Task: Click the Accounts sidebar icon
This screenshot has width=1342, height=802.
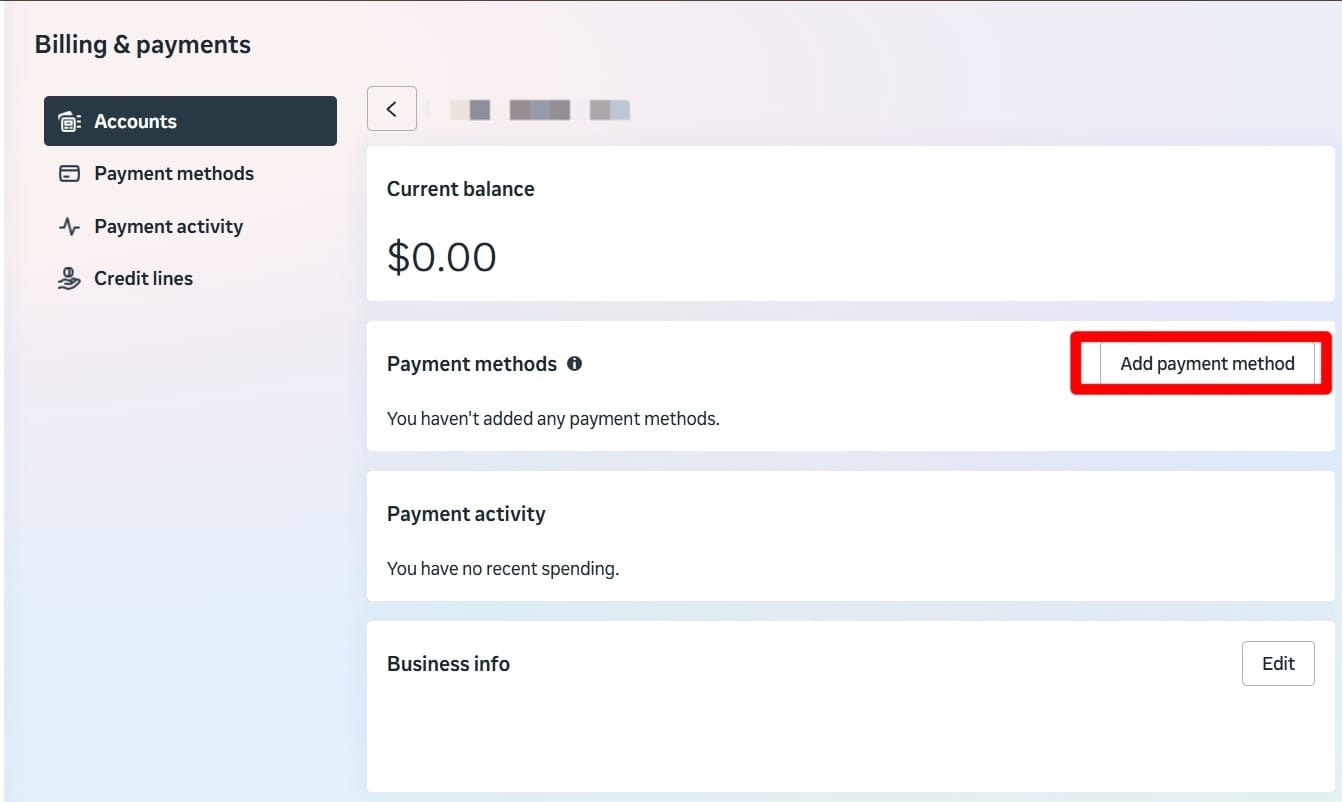Action: (x=69, y=122)
